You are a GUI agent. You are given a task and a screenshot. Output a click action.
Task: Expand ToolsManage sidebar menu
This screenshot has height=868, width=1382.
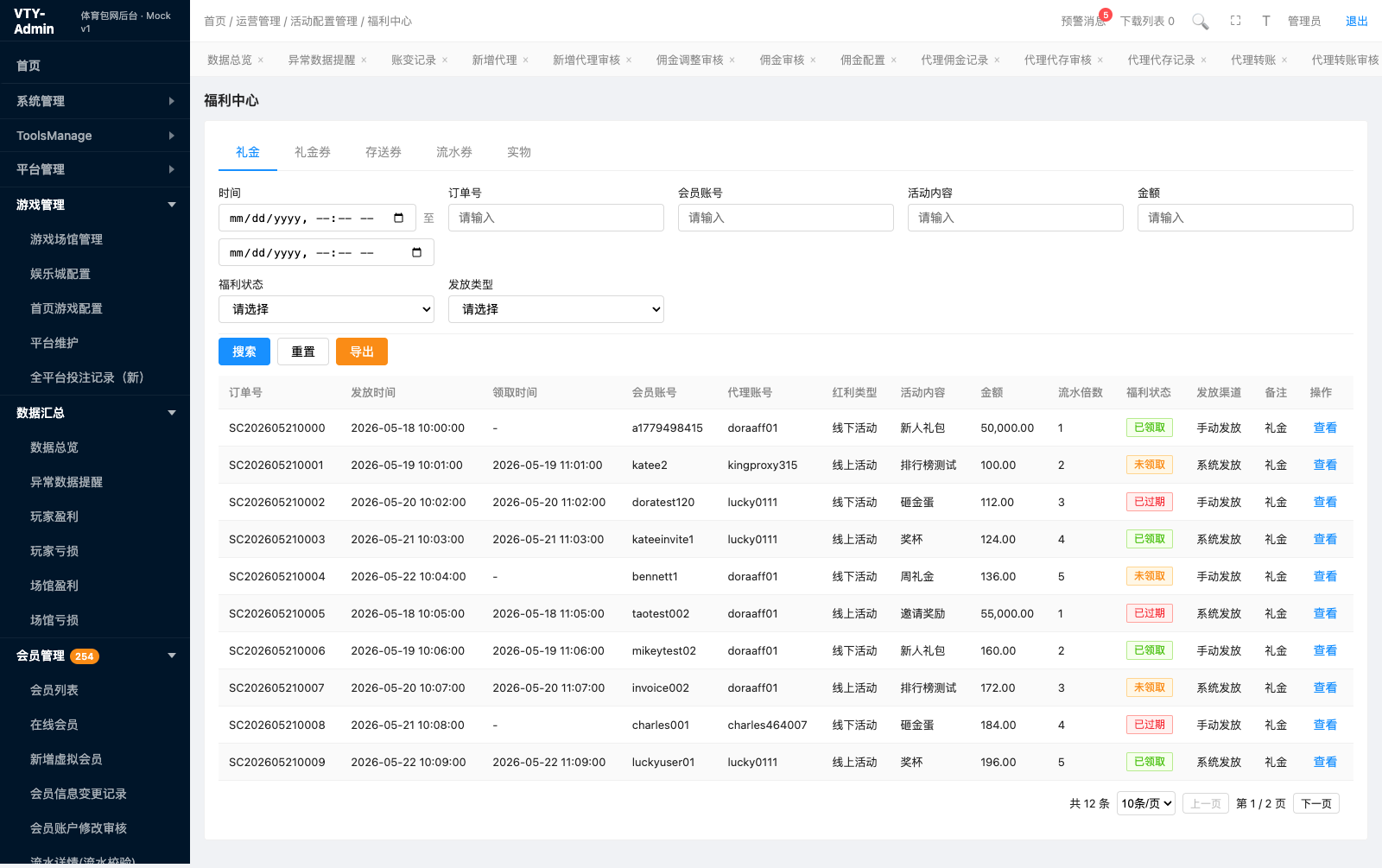(x=95, y=136)
